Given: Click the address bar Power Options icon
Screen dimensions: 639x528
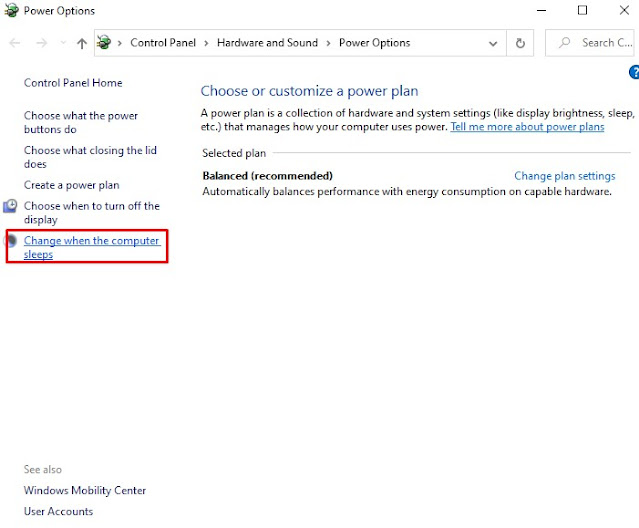Looking at the screenshot, I should tap(104, 42).
